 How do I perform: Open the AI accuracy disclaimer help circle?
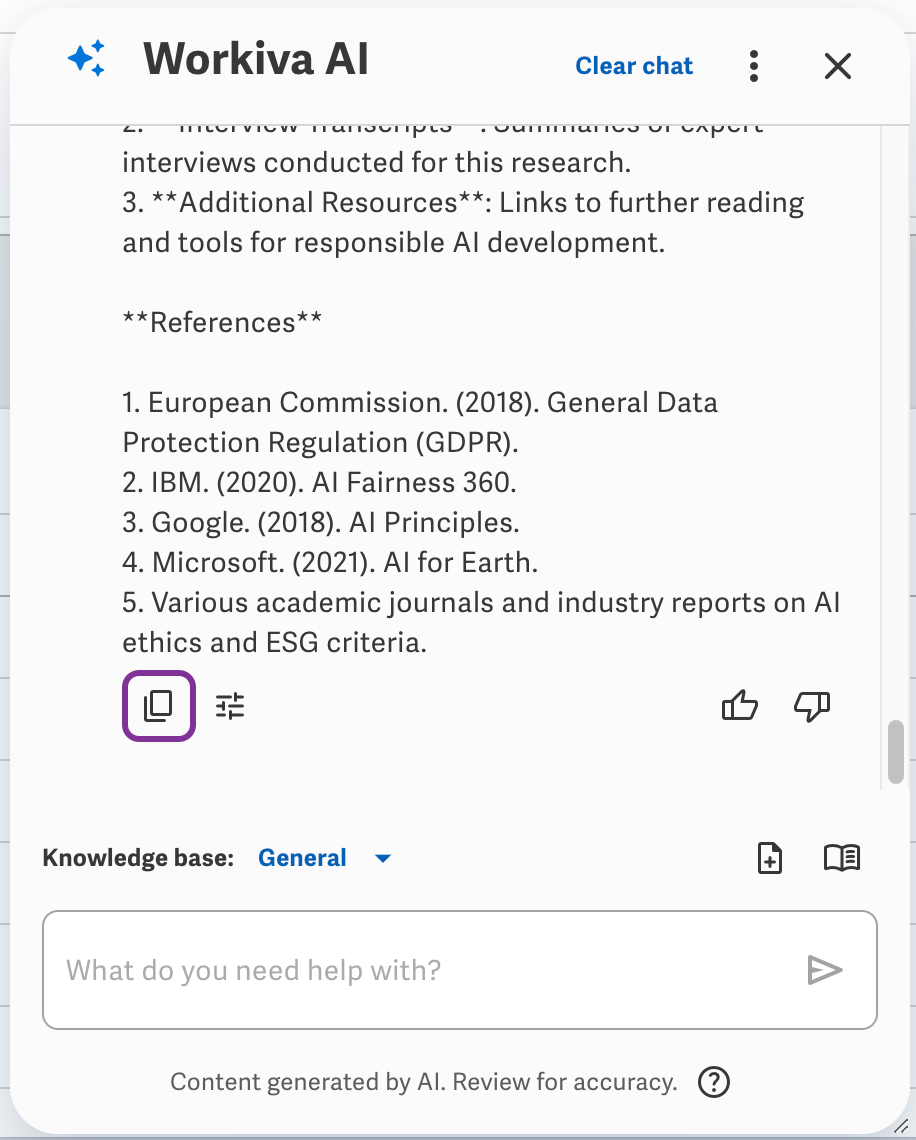tap(713, 1081)
